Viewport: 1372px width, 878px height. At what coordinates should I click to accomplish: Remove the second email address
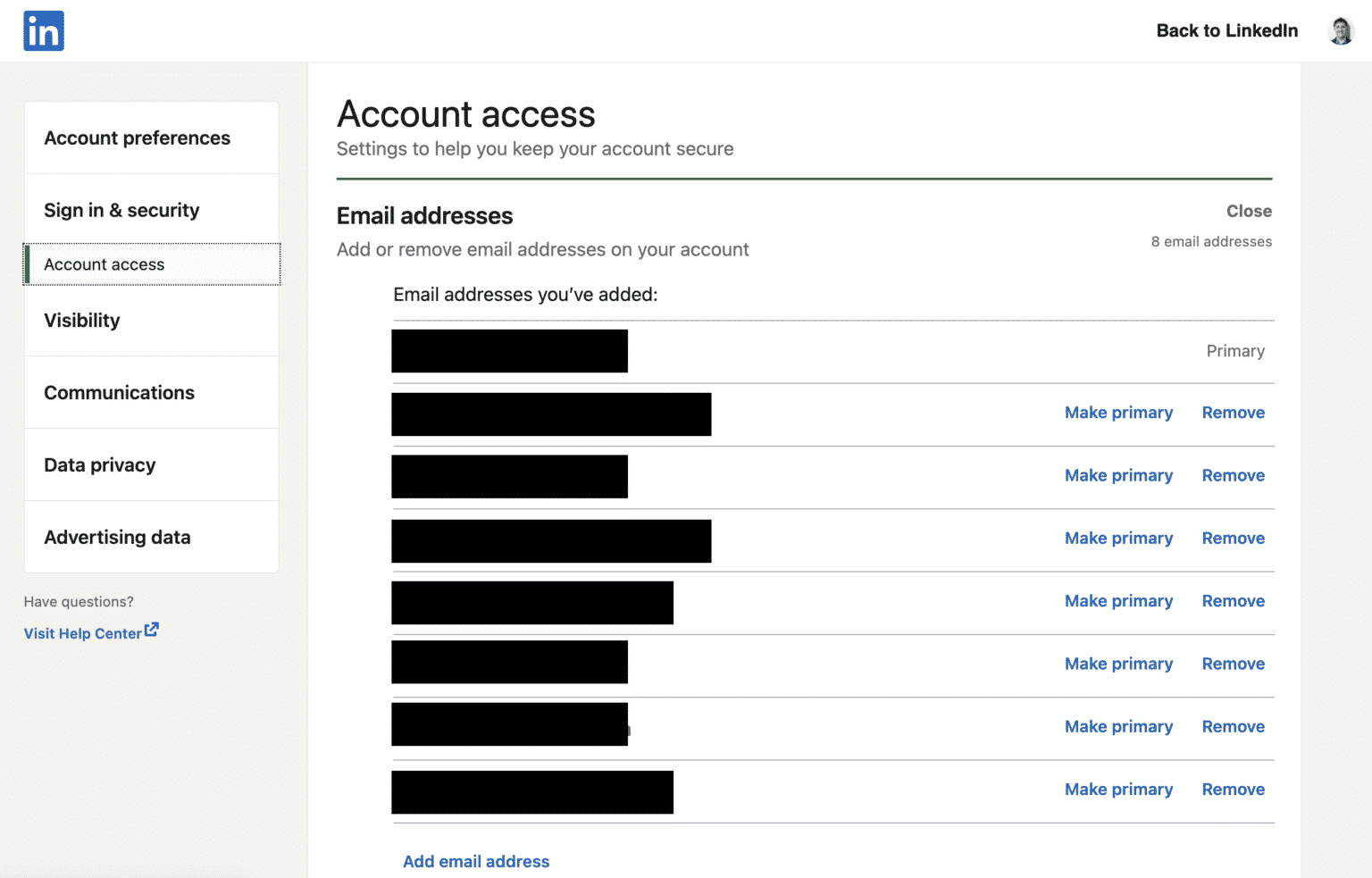(x=1233, y=412)
